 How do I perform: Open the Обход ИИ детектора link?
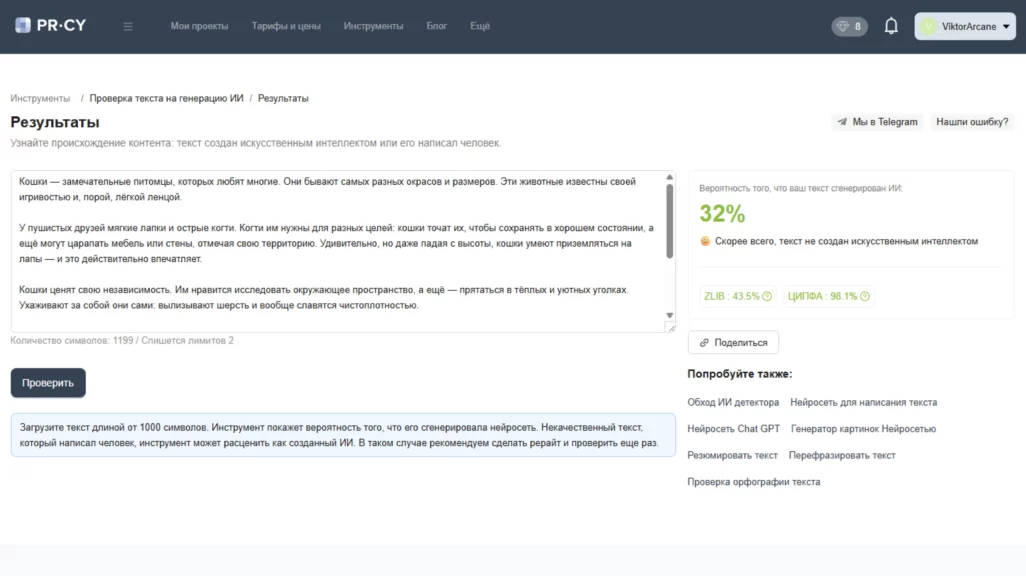pos(732,402)
